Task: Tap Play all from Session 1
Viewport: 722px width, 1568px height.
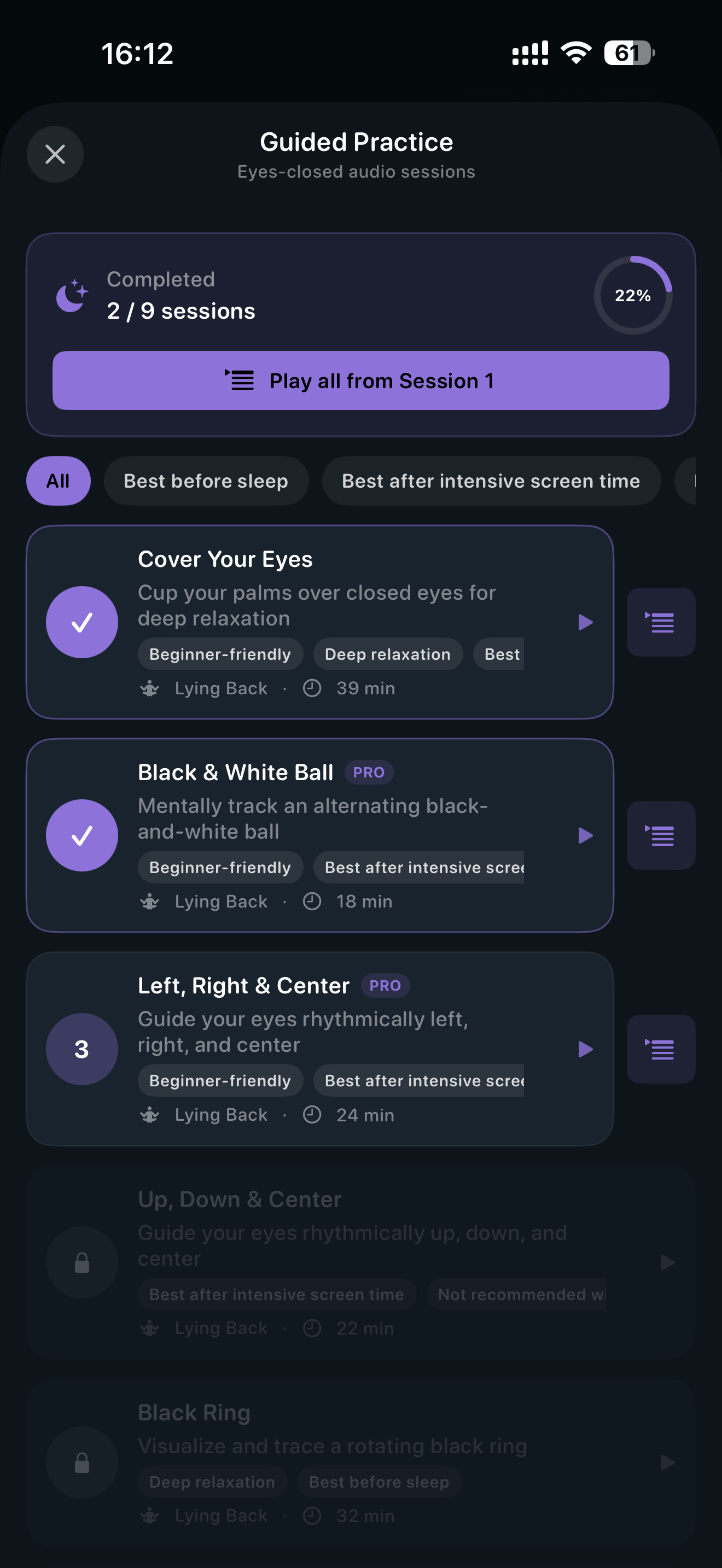Action: tap(361, 381)
